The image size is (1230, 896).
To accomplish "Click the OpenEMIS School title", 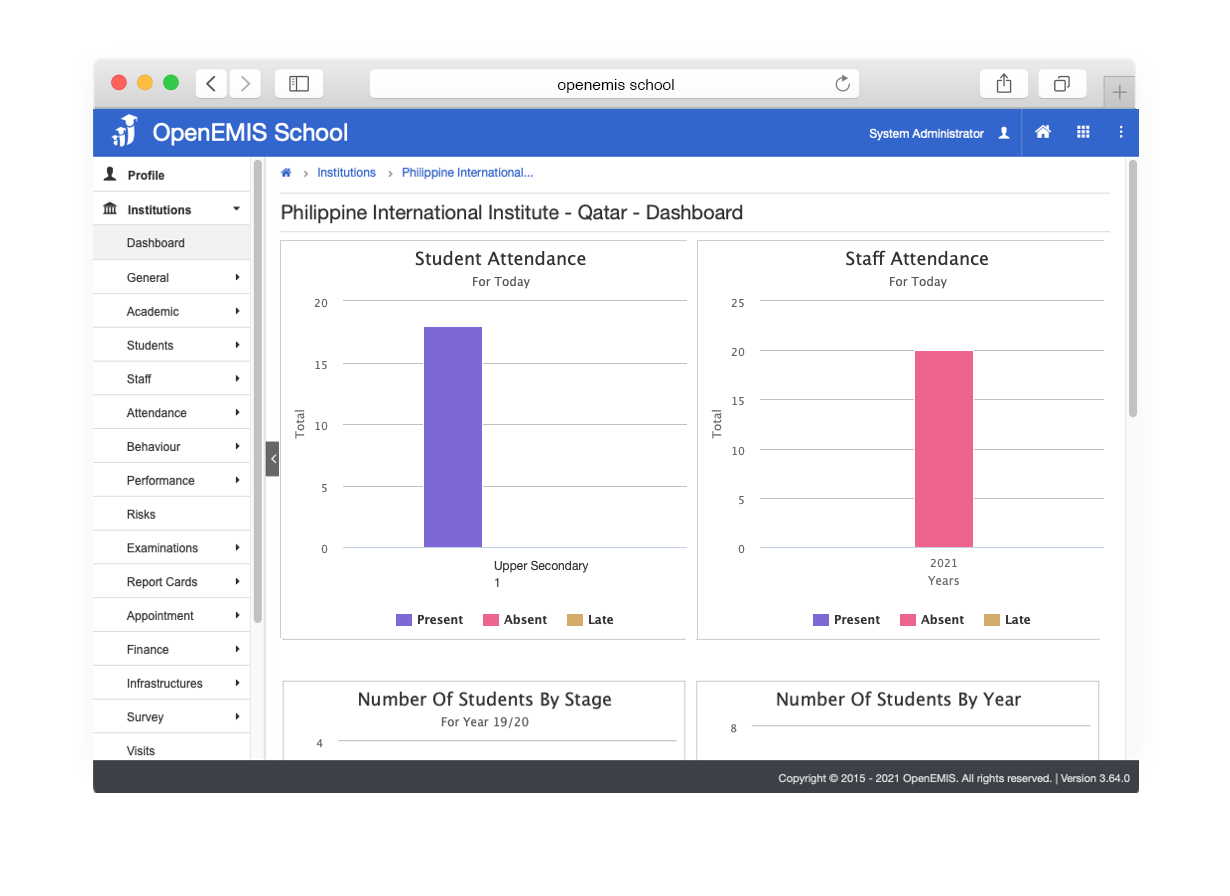I will 250,132.
